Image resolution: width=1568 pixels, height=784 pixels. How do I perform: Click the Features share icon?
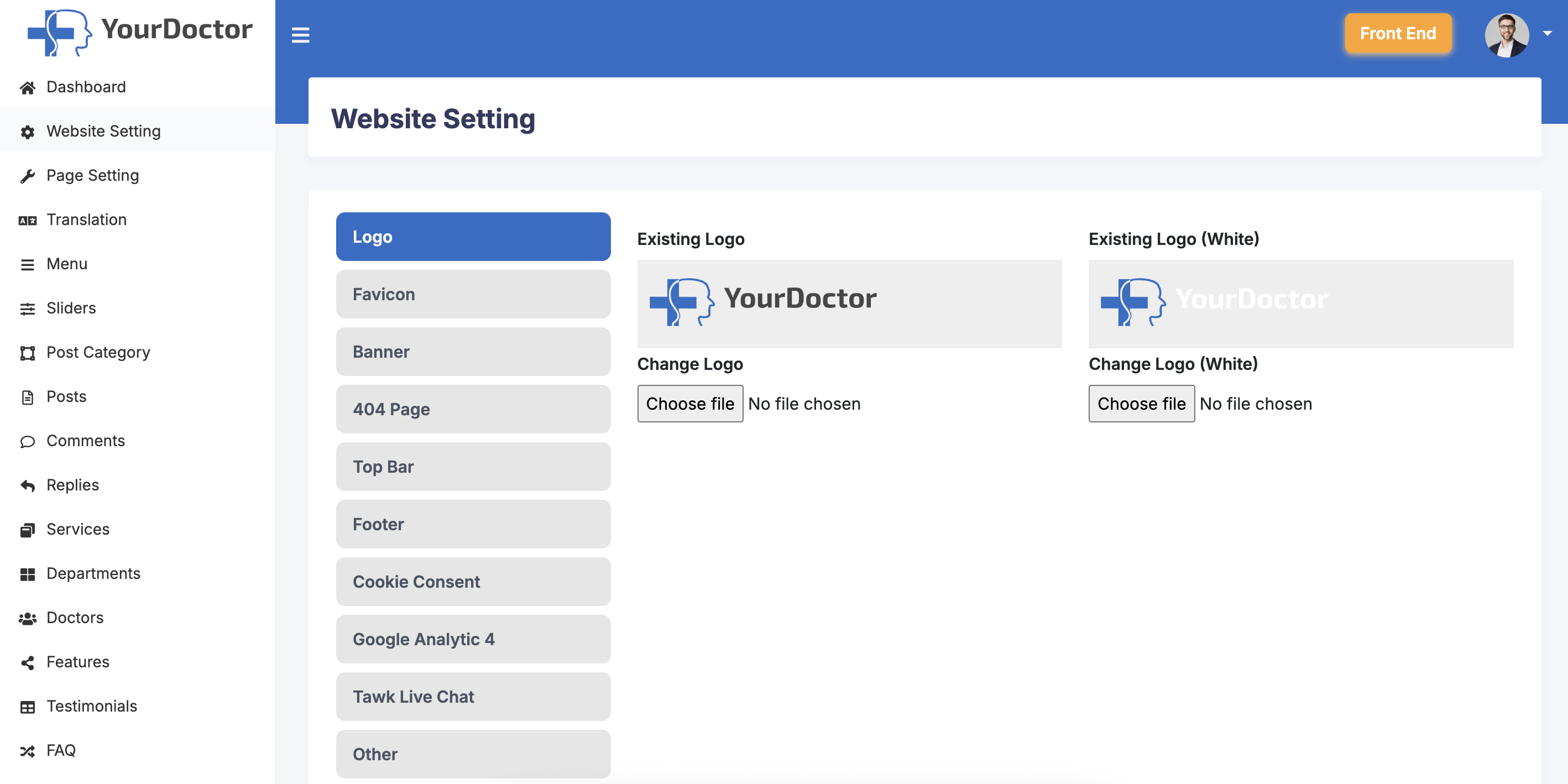[28, 662]
